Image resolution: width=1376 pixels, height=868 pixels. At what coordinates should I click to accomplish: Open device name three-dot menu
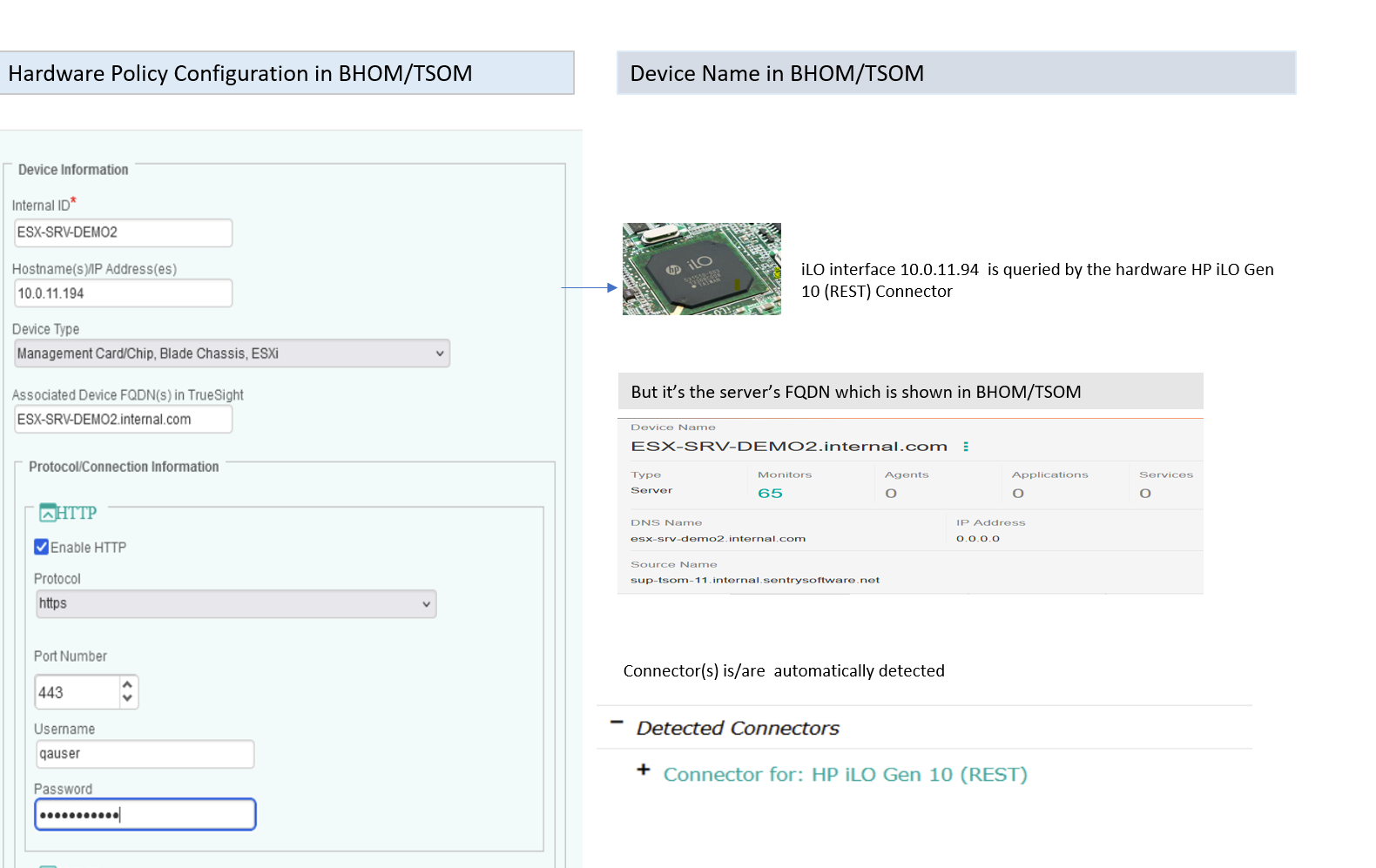coord(966,447)
